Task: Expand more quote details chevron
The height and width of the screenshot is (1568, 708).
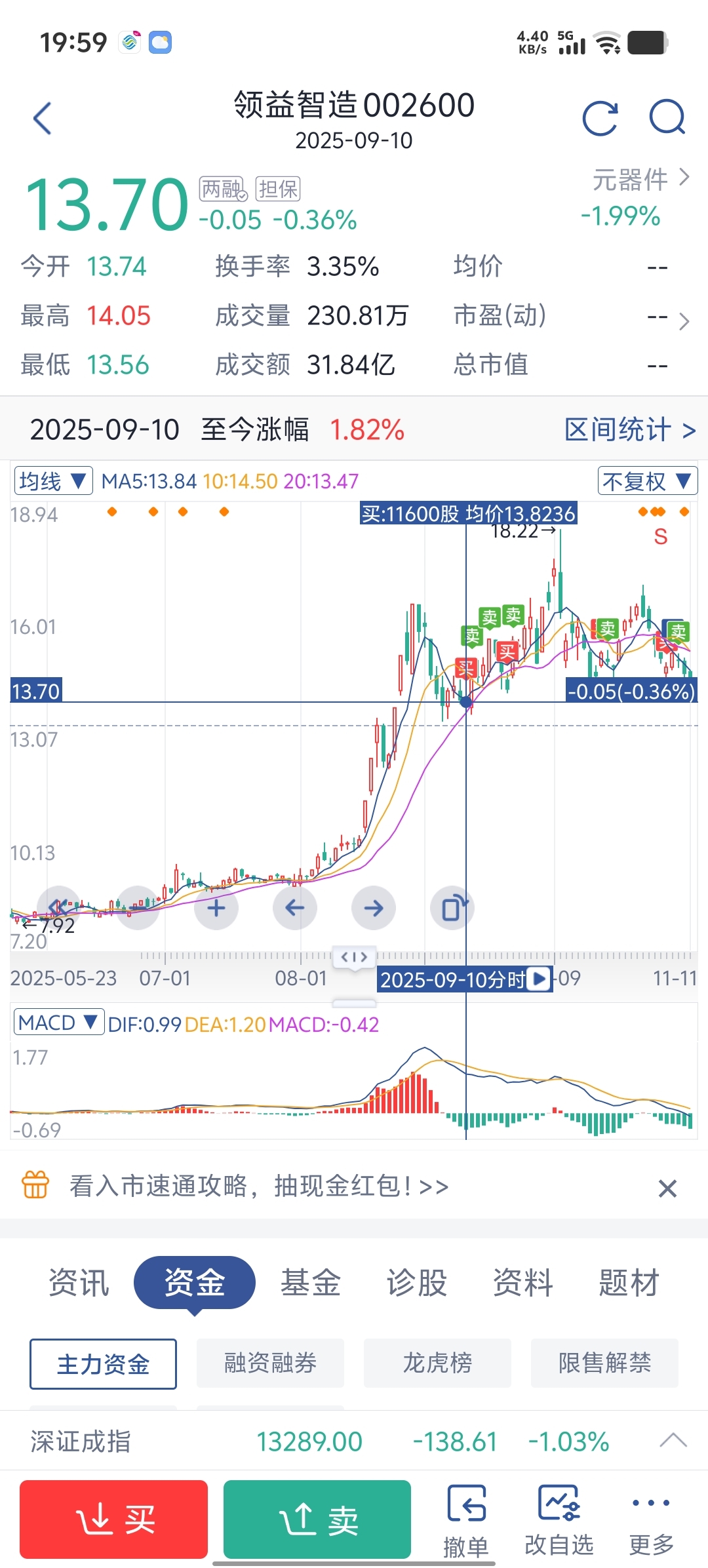Action: tap(684, 321)
